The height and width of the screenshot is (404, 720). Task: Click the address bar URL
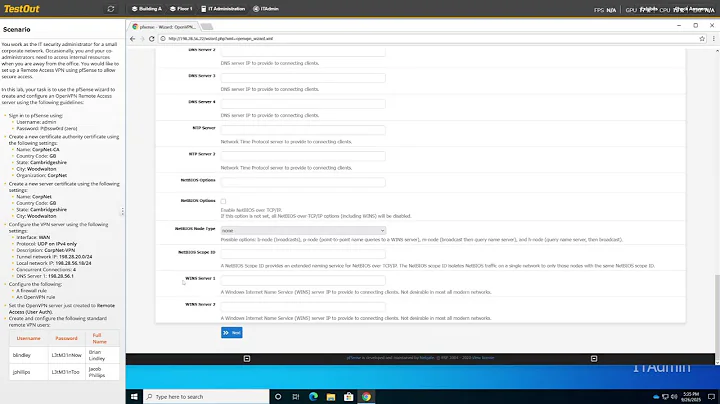pos(220,39)
